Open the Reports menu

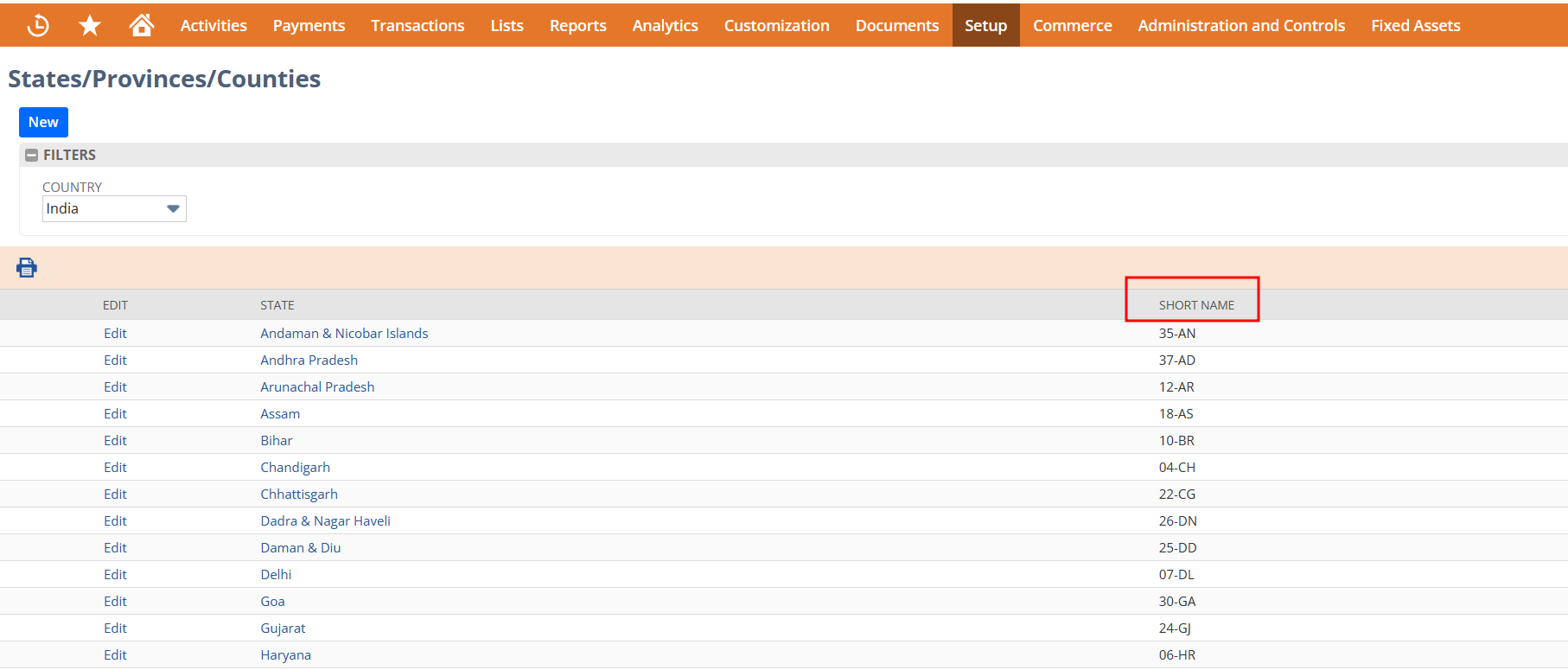577,26
